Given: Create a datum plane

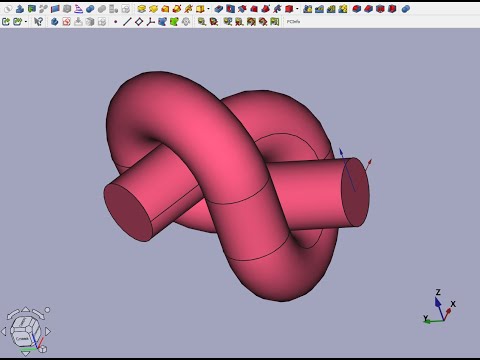Looking at the screenshot, I should coord(139,22).
